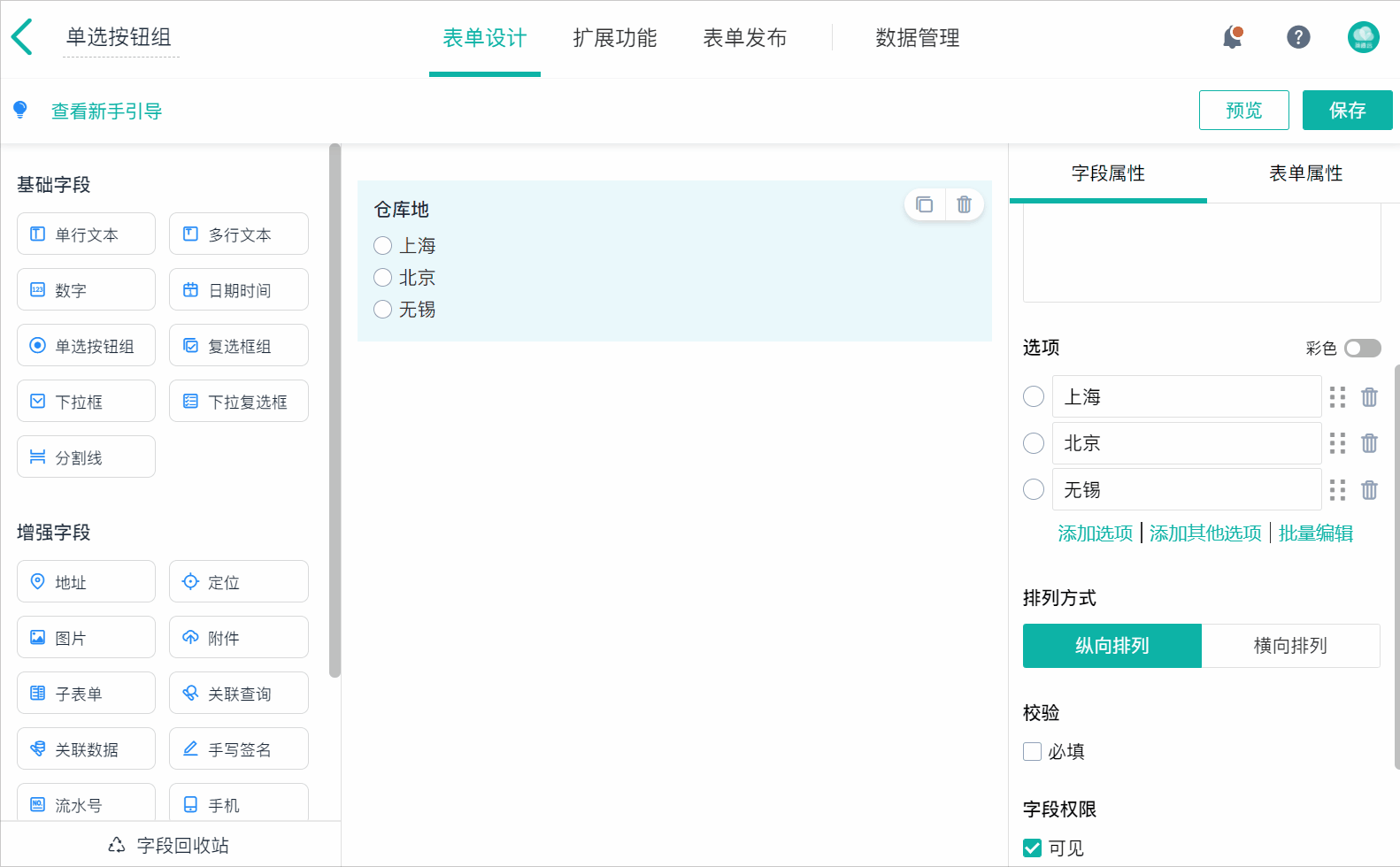Open the user avatar menu

coord(1363,37)
